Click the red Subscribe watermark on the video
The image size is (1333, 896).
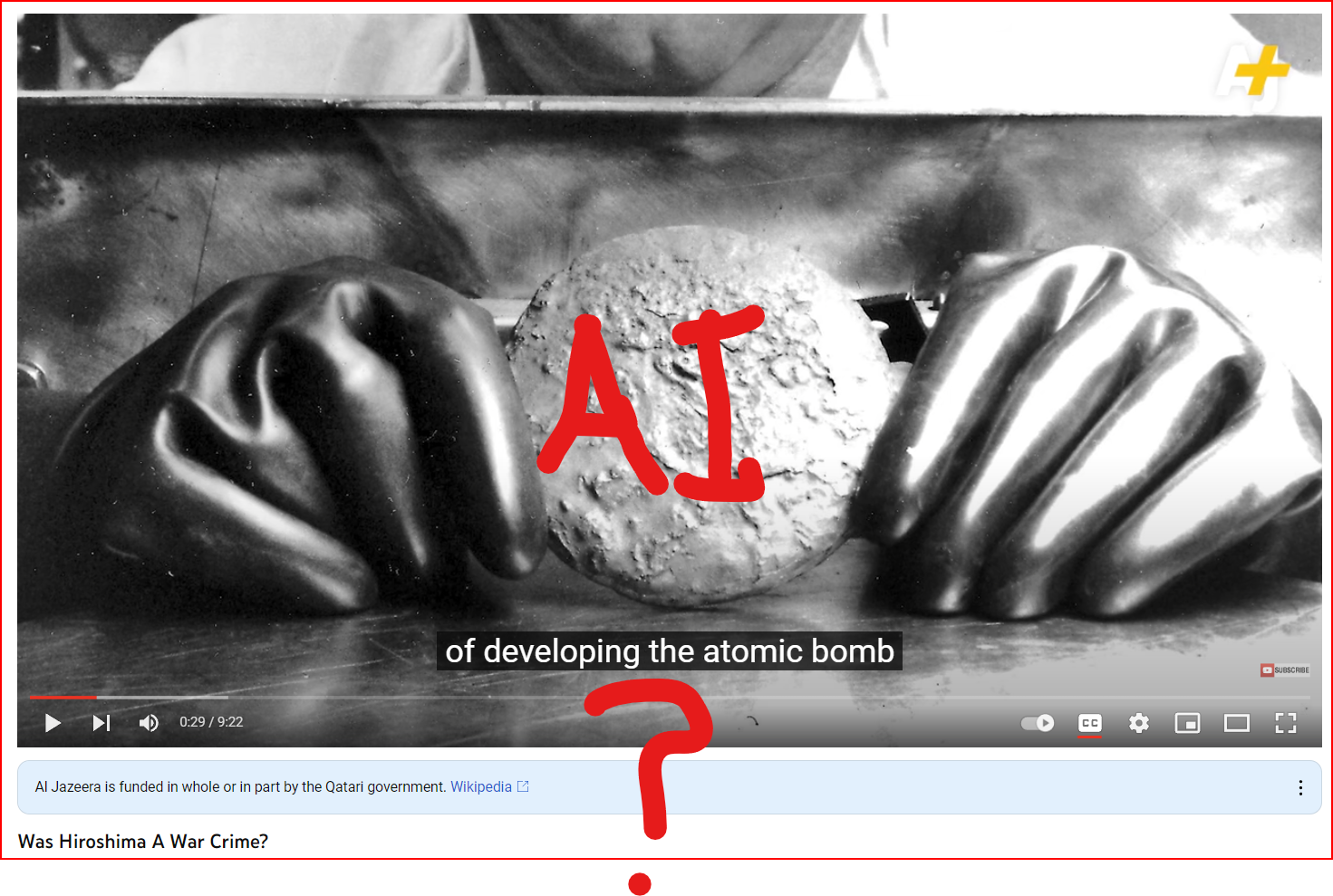click(1284, 670)
